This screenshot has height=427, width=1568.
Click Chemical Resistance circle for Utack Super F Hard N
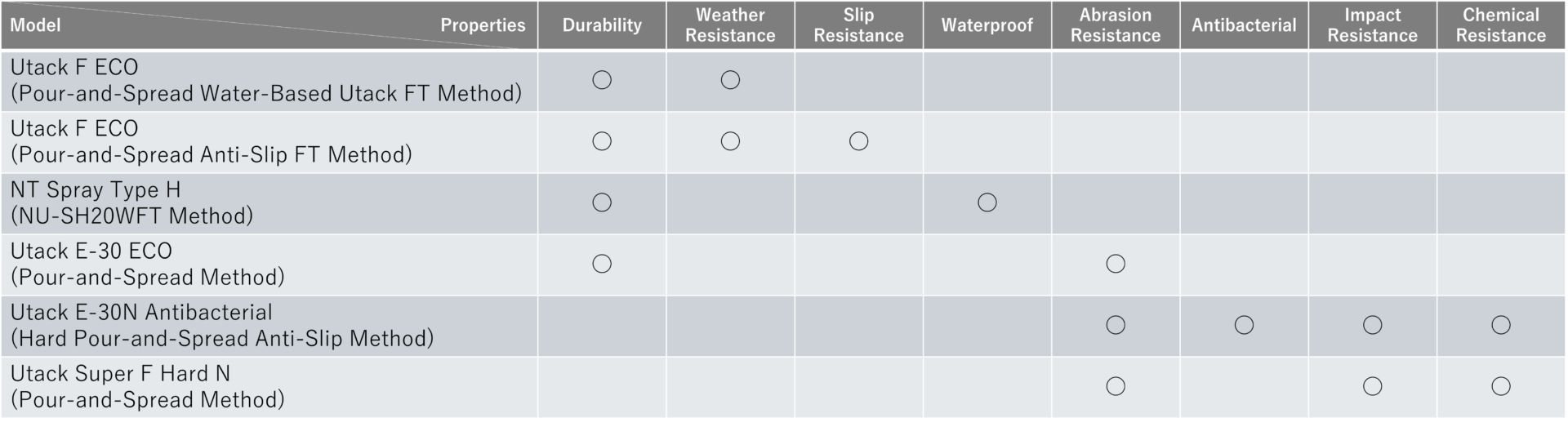[1500, 386]
